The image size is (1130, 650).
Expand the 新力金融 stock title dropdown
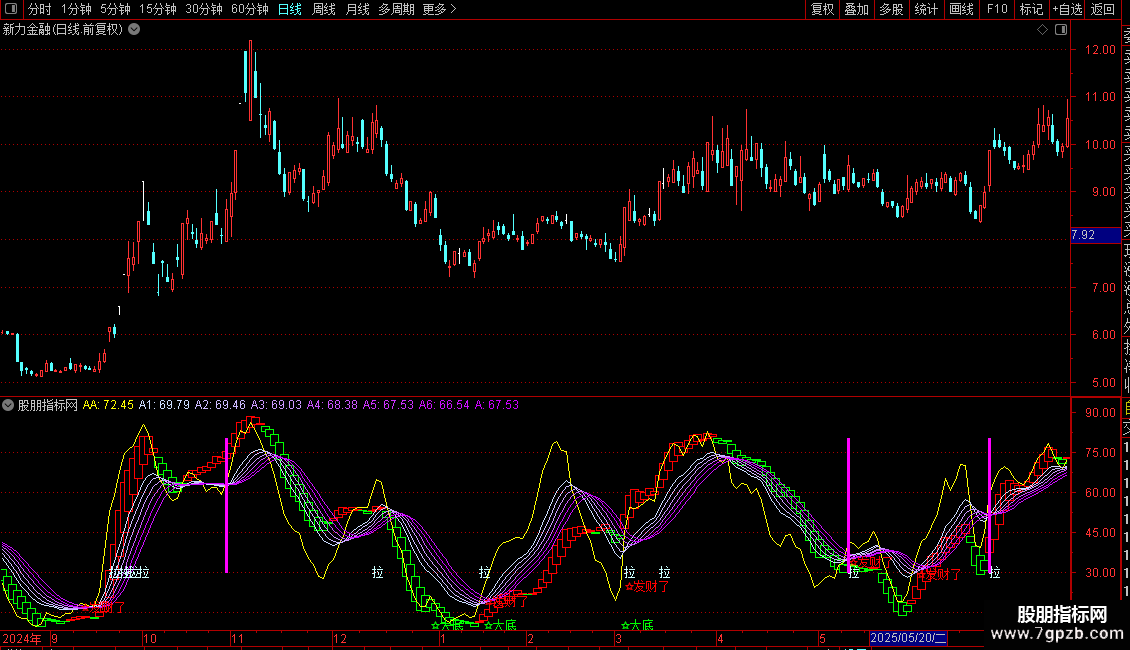point(135,30)
